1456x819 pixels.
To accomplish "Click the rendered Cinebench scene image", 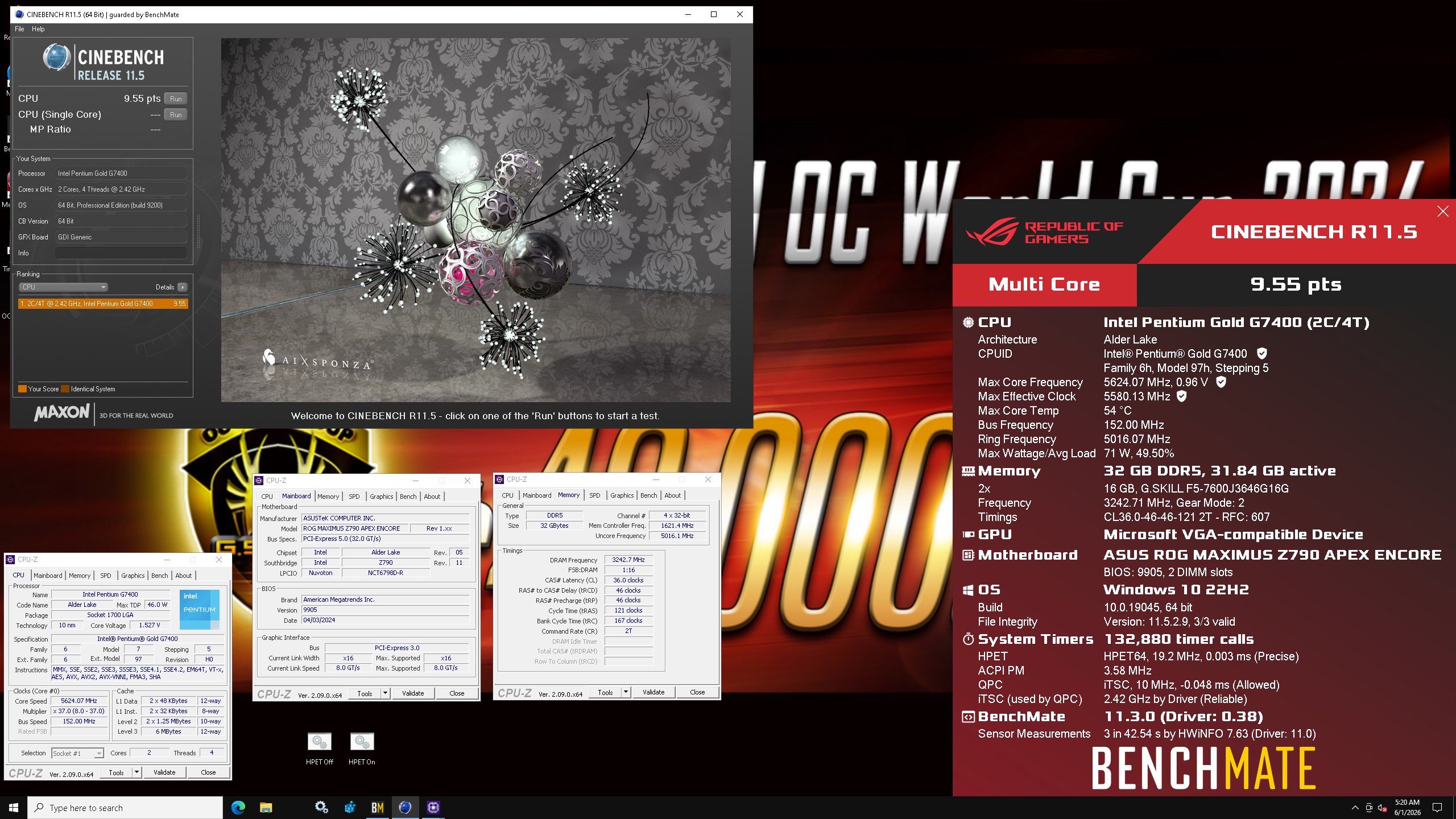I will (x=475, y=220).
